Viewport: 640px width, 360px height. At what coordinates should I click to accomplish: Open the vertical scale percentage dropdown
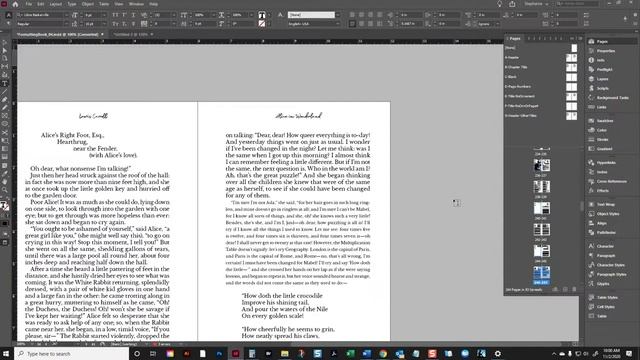coord(213,15)
